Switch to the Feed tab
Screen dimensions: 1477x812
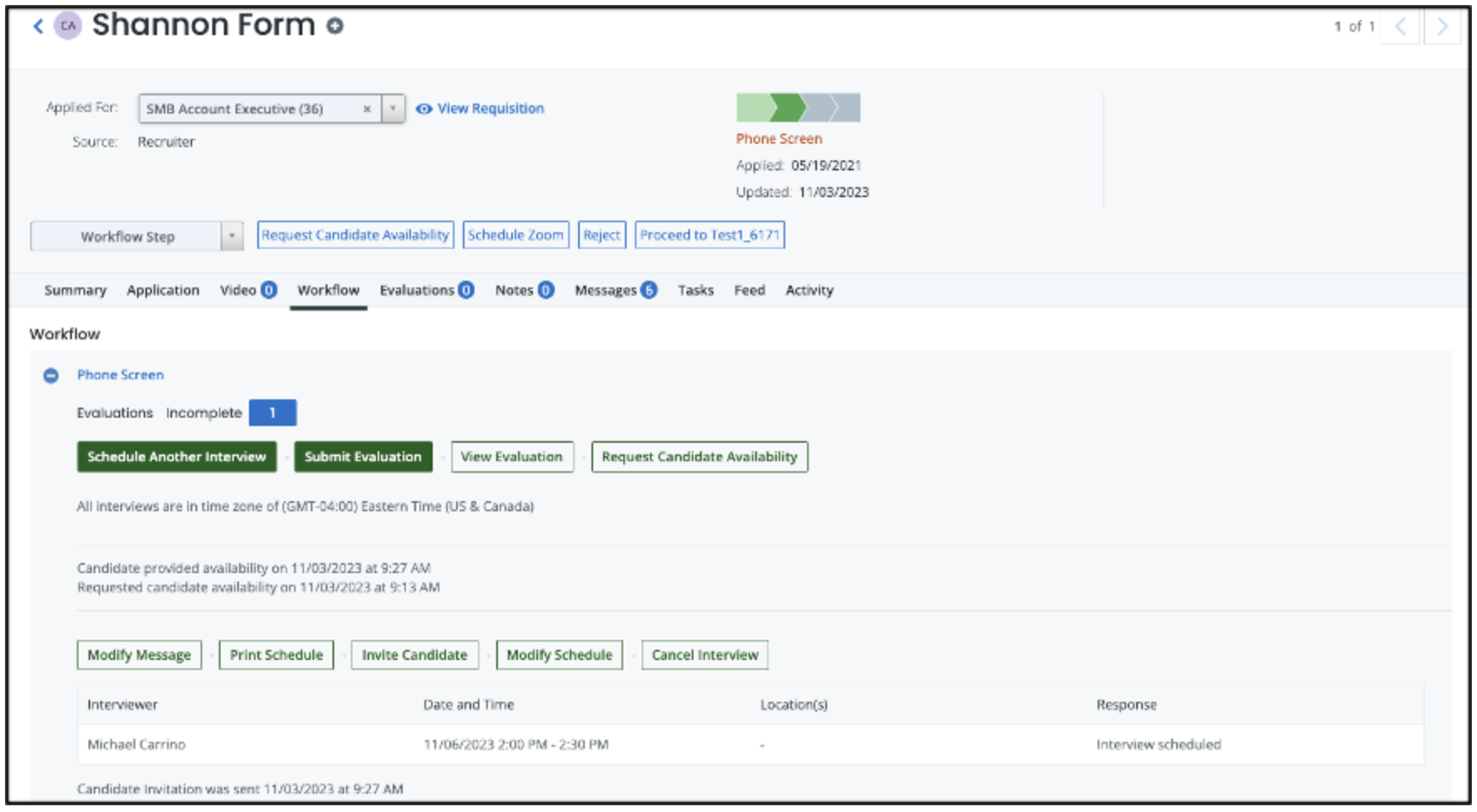pos(749,290)
